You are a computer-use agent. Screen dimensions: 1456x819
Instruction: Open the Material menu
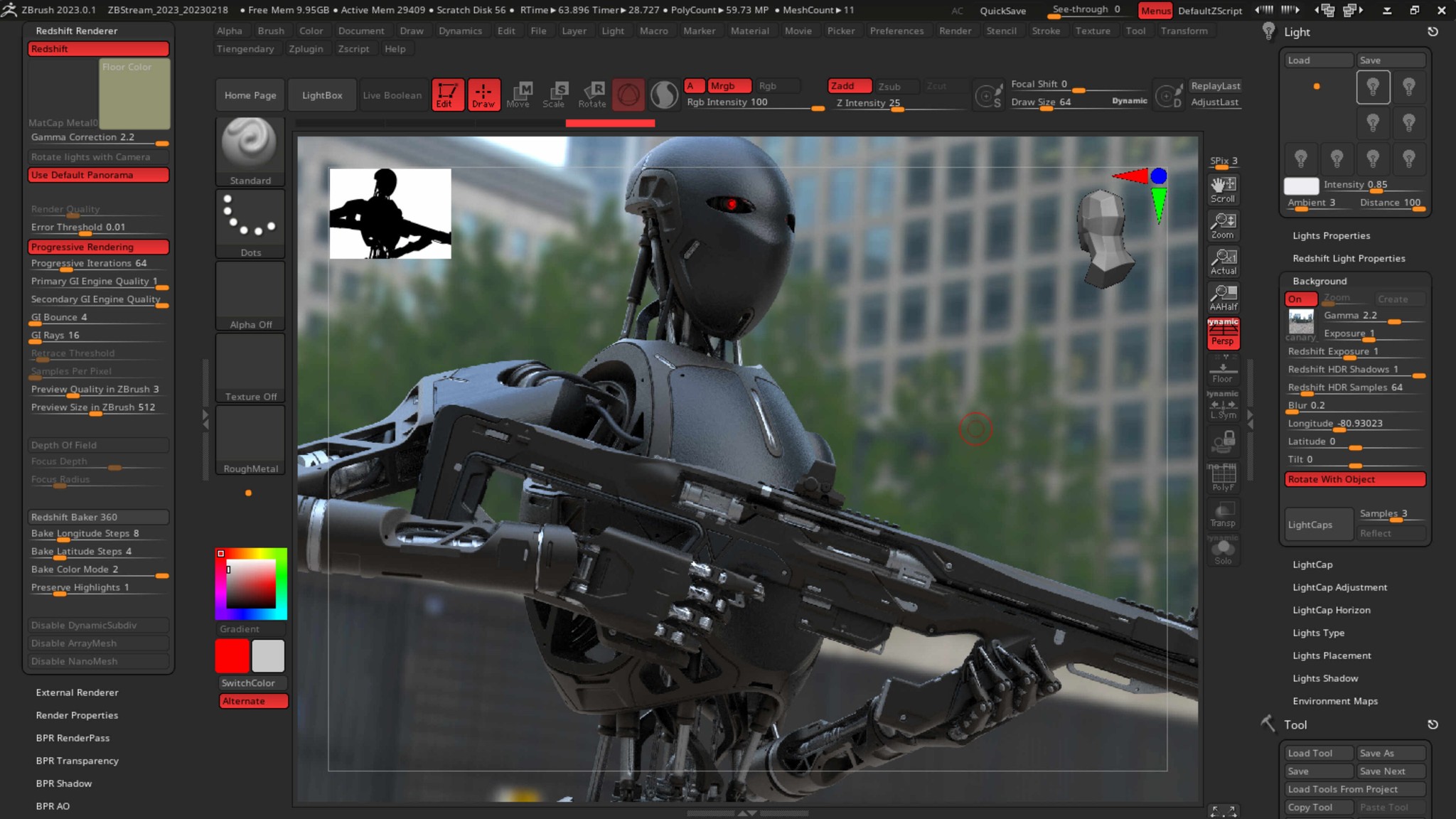[x=749, y=31]
